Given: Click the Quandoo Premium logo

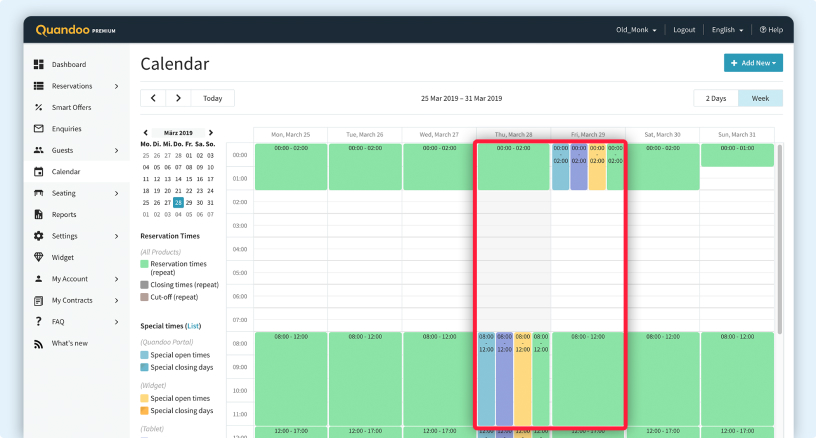Looking at the screenshot, I should (x=75, y=30).
